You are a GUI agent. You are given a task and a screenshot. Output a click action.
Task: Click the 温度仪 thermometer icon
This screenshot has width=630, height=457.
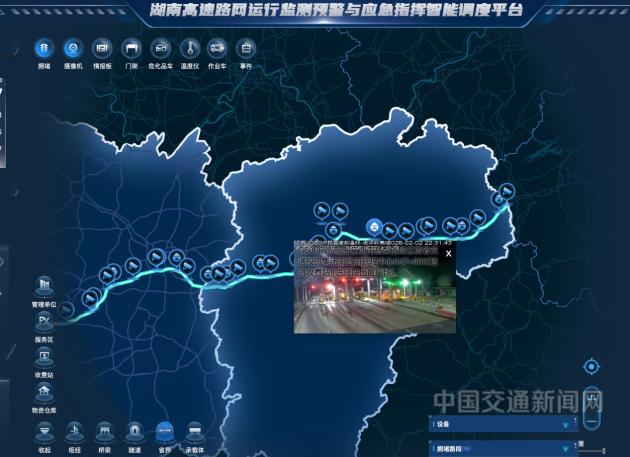(x=189, y=48)
